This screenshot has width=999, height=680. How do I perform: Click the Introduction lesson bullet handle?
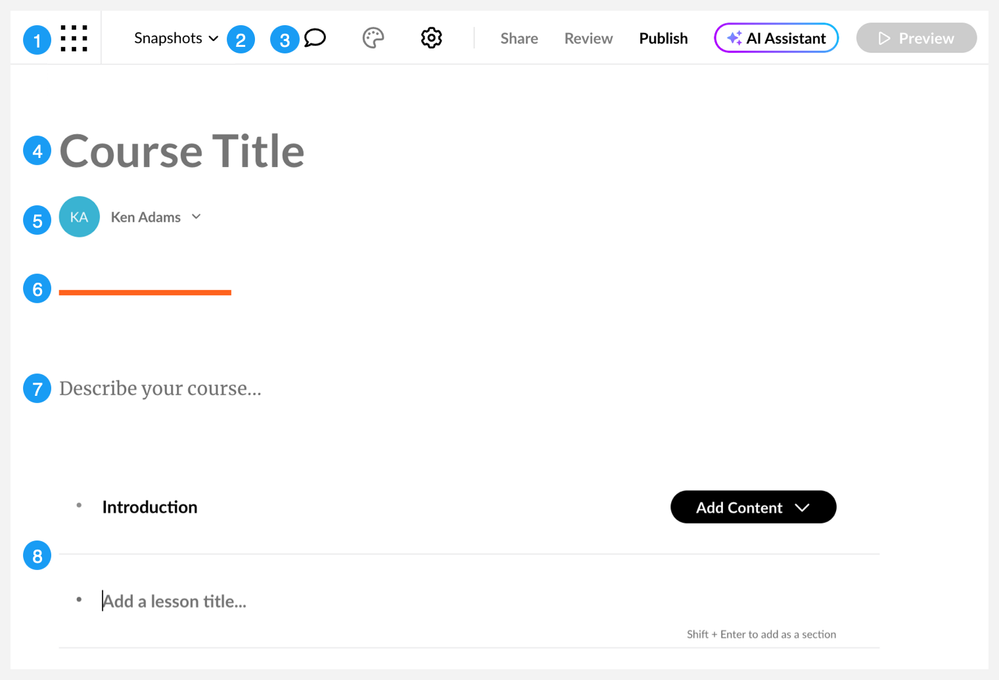coord(79,506)
